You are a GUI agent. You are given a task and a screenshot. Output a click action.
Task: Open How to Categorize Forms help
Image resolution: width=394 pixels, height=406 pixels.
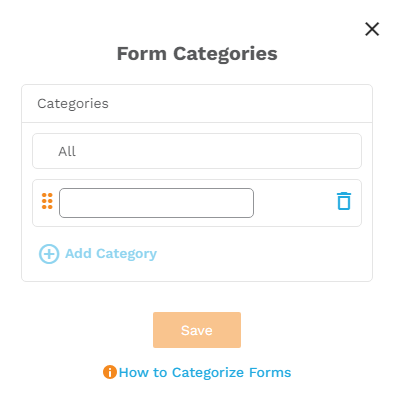(x=205, y=372)
